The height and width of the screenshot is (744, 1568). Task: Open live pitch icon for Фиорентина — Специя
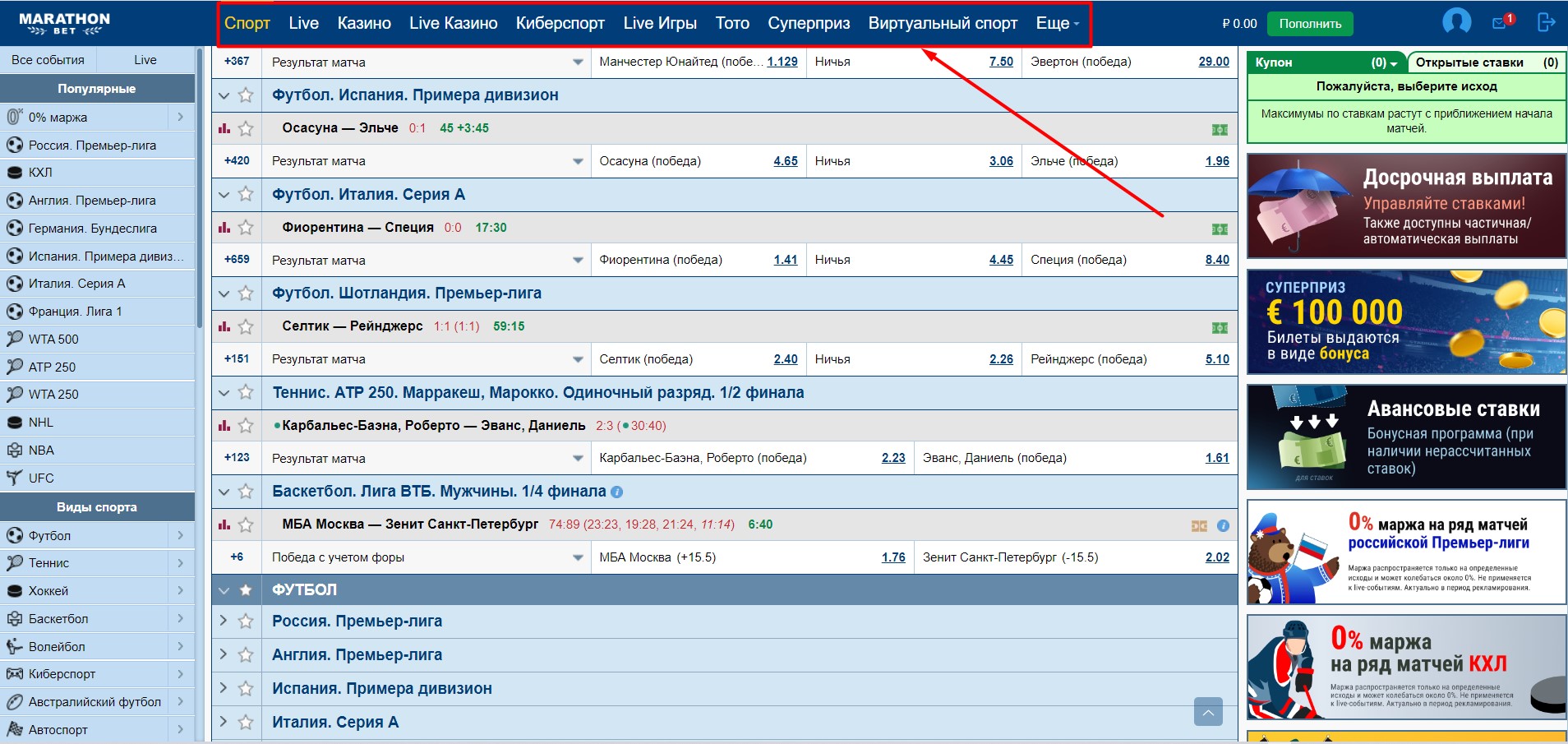point(1220,229)
